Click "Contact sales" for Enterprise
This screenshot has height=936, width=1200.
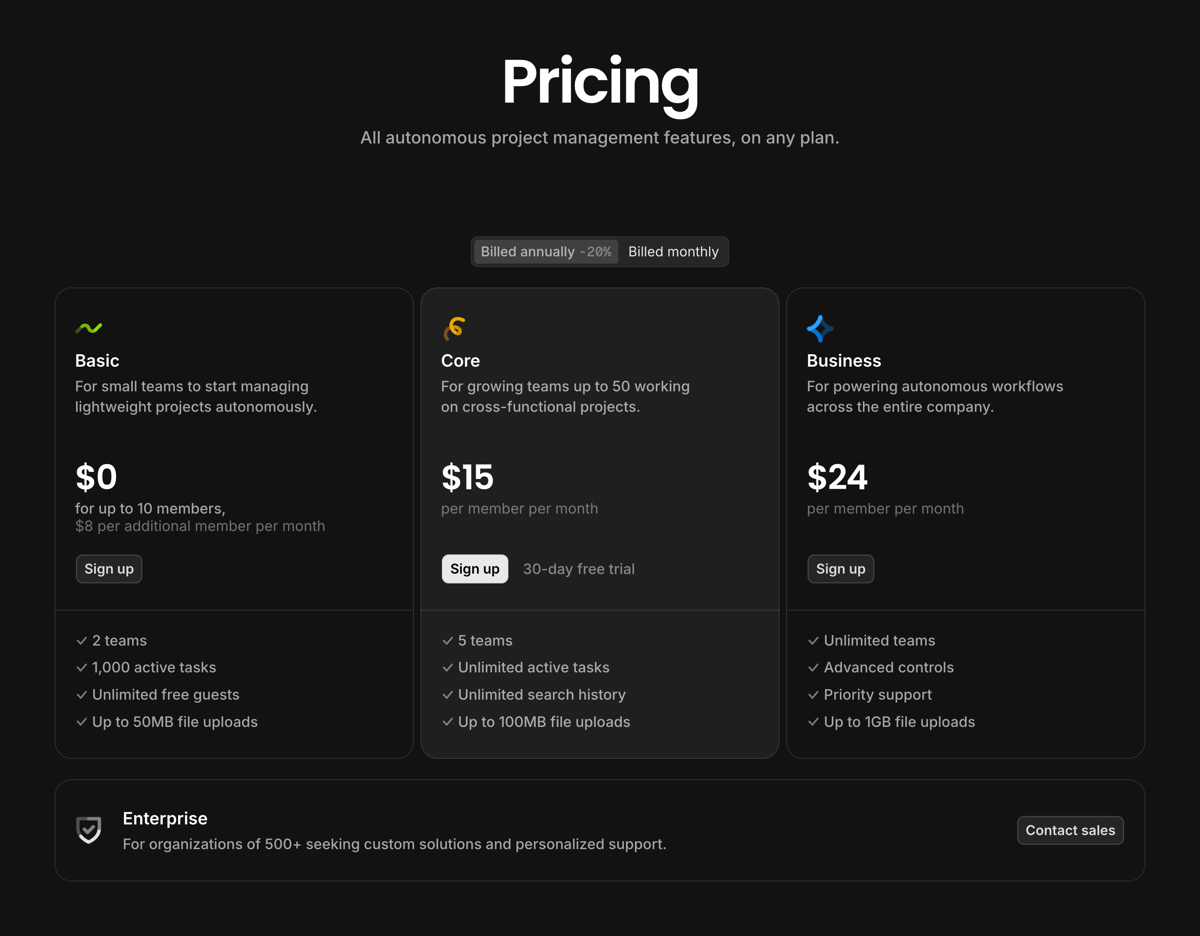tap(1070, 830)
